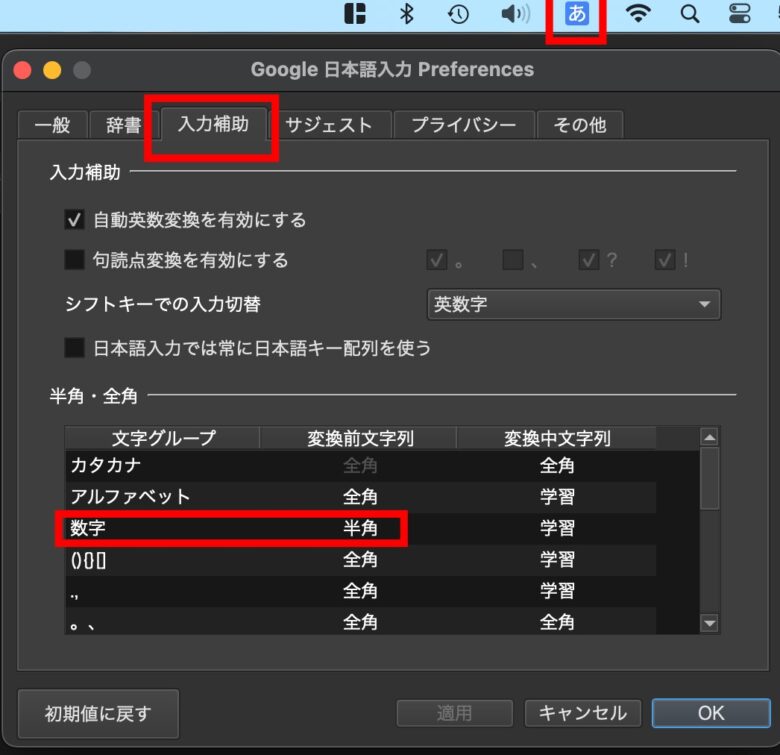The width and height of the screenshot is (780, 755).
Task: Change カタカナ 変換中文字列 全角 cell
Action: point(557,465)
